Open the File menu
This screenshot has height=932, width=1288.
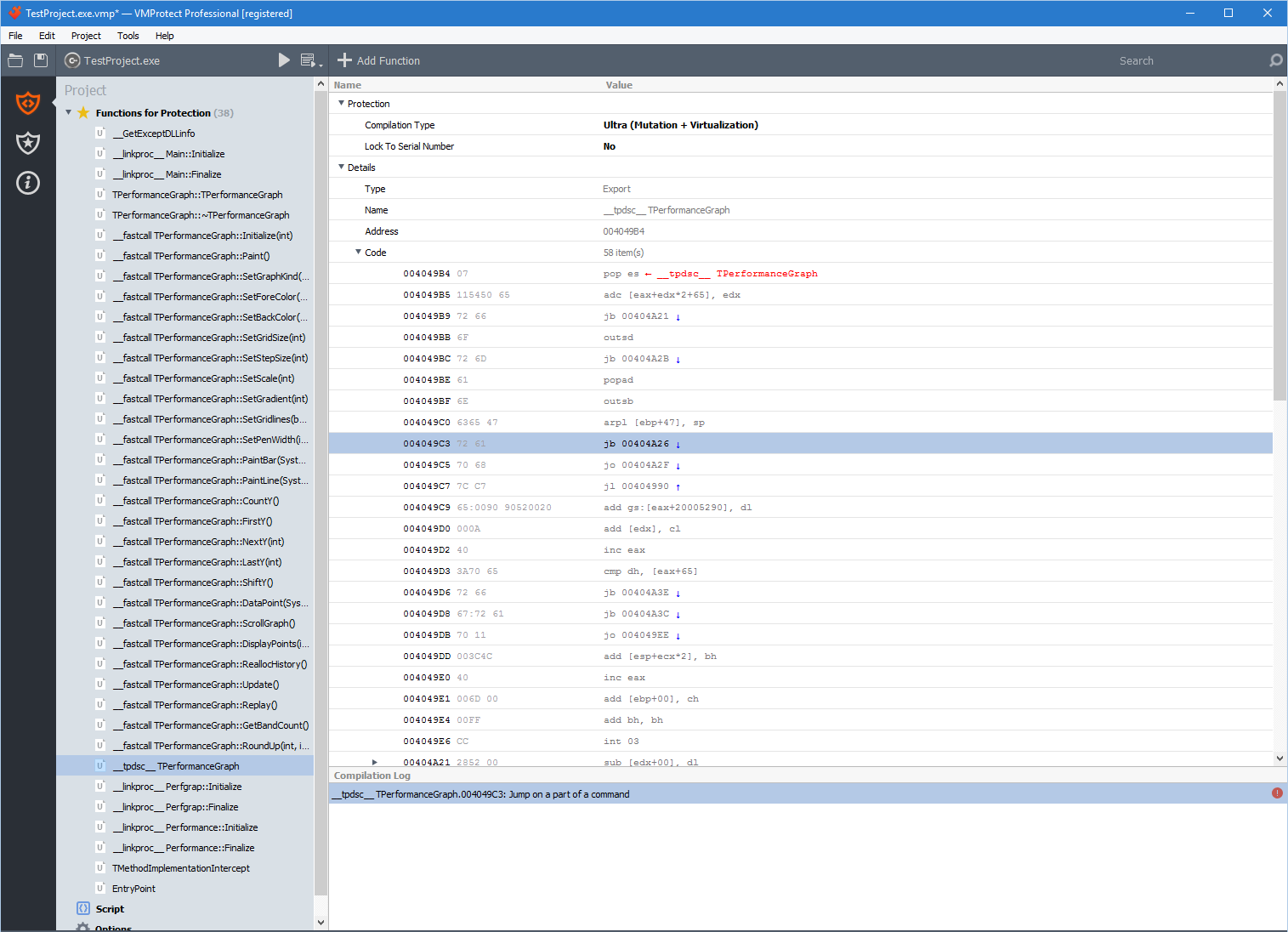(15, 36)
